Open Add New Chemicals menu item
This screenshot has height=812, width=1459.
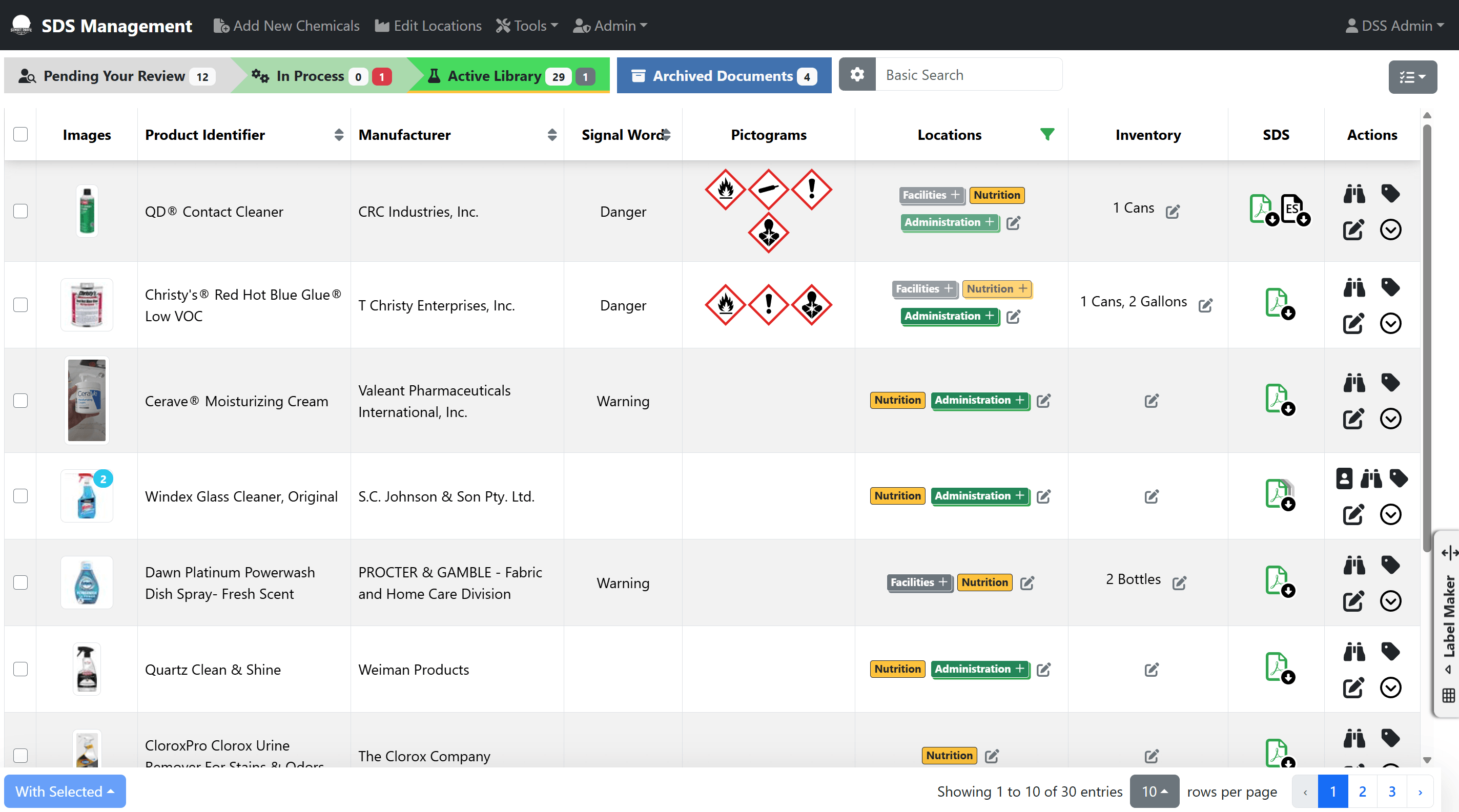click(x=286, y=26)
